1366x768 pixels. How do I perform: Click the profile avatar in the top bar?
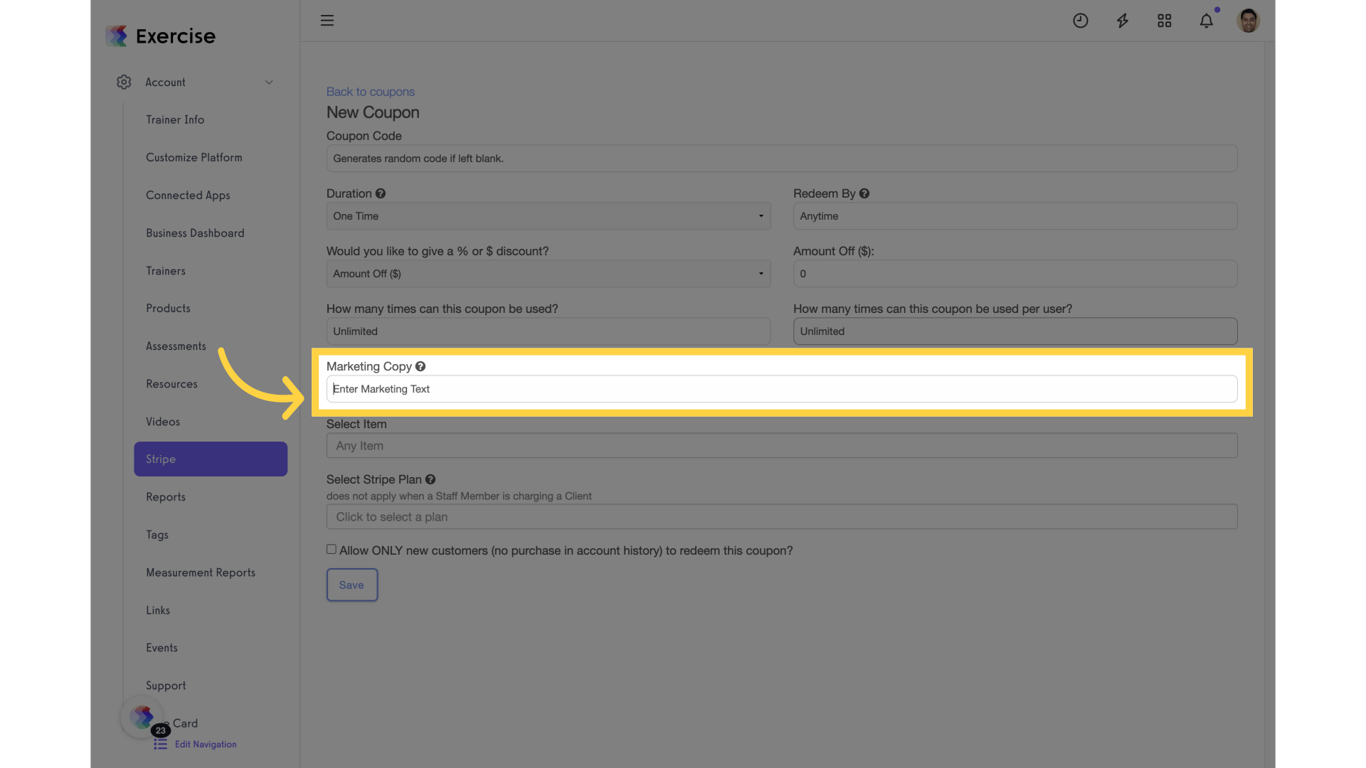tap(1248, 19)
